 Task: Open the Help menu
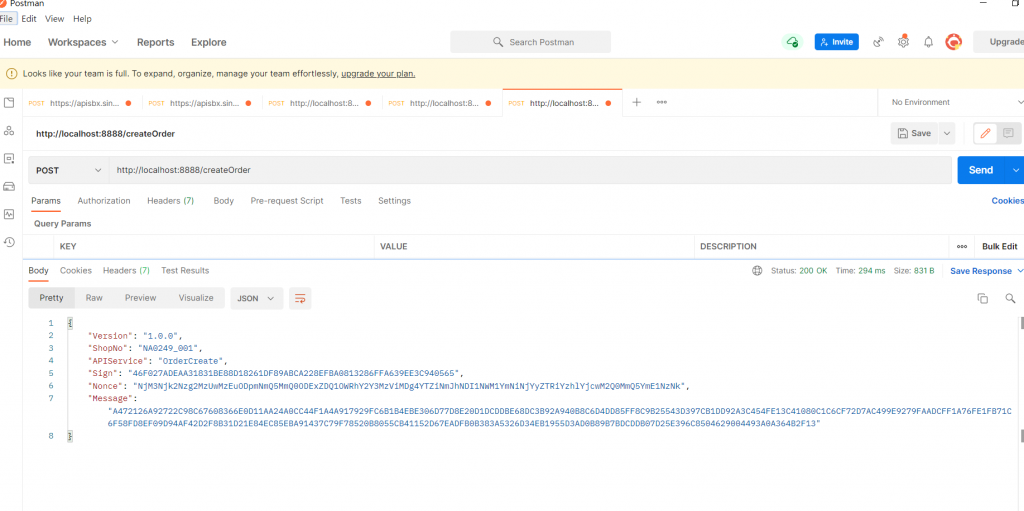[x=82, y=19]
